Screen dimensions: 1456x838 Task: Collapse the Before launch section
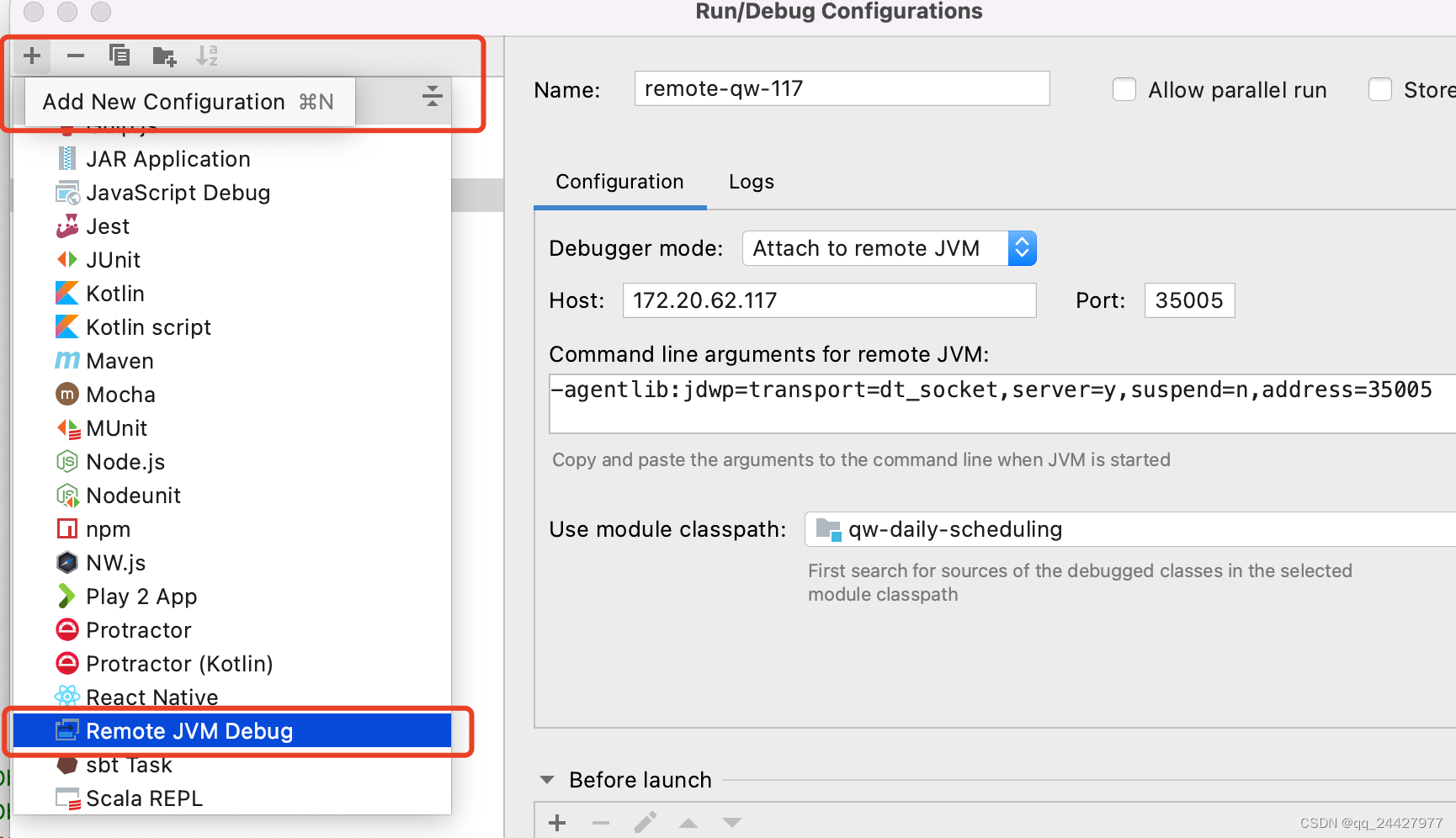click(547, 780)
